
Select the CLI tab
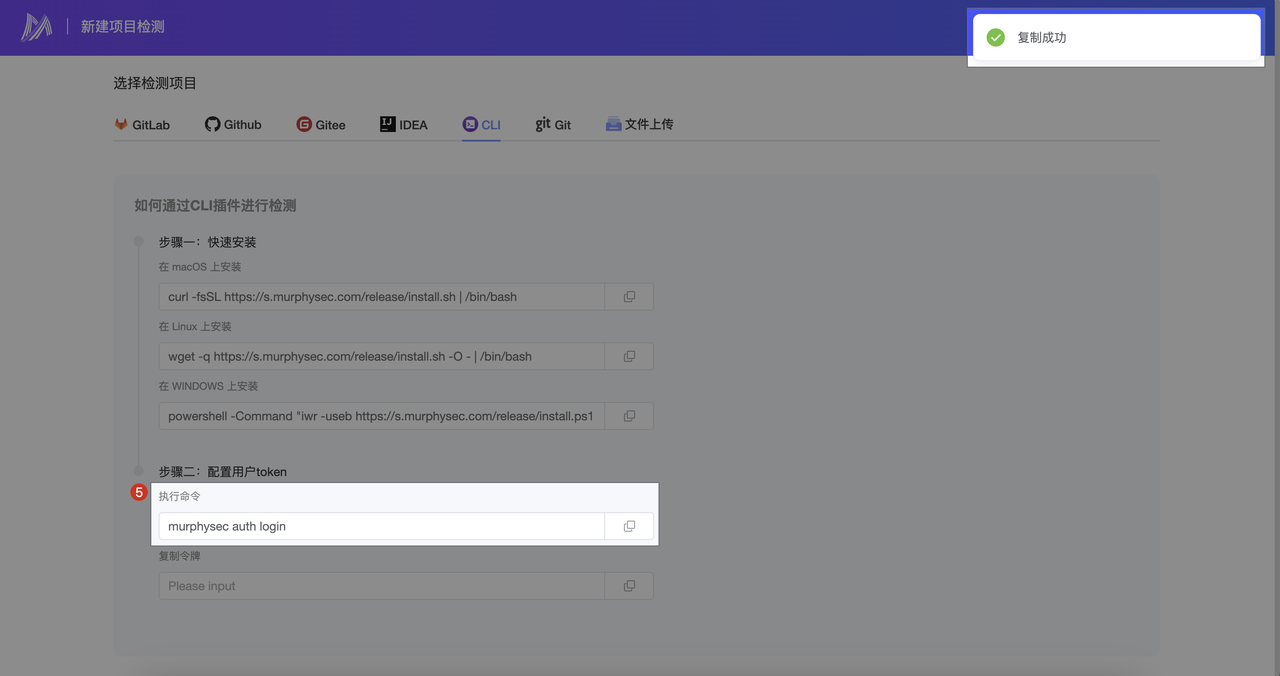(x=481, y=125)
